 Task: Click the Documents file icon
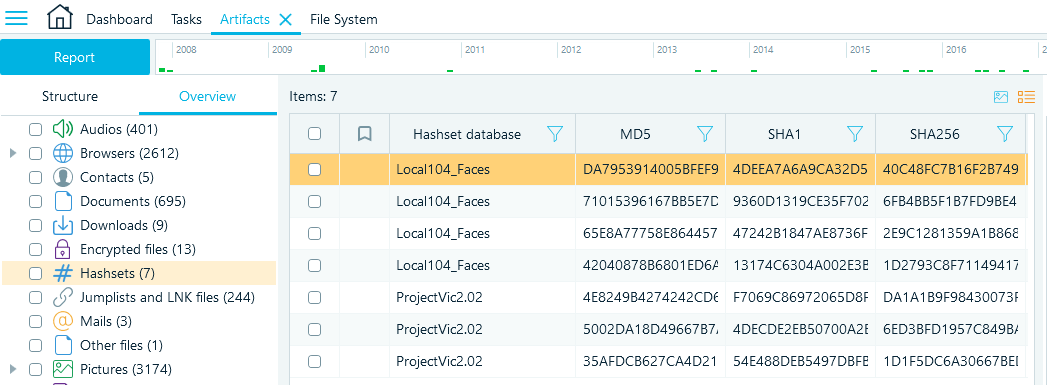click(62, 202)
